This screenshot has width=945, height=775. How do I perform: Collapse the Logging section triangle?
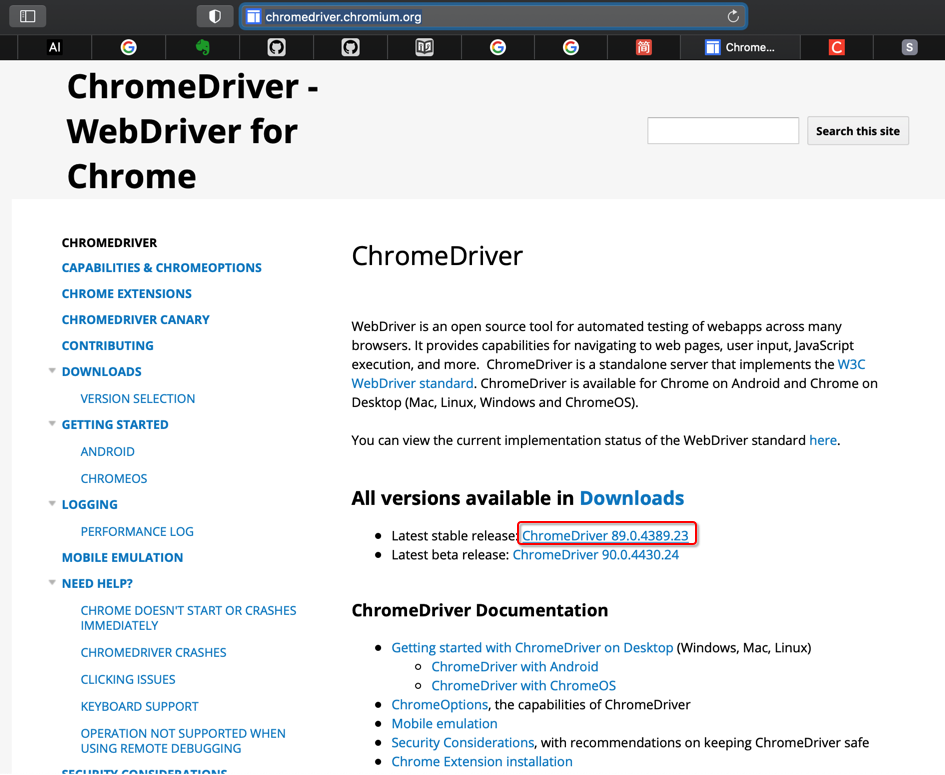click(x=52, y=504)
